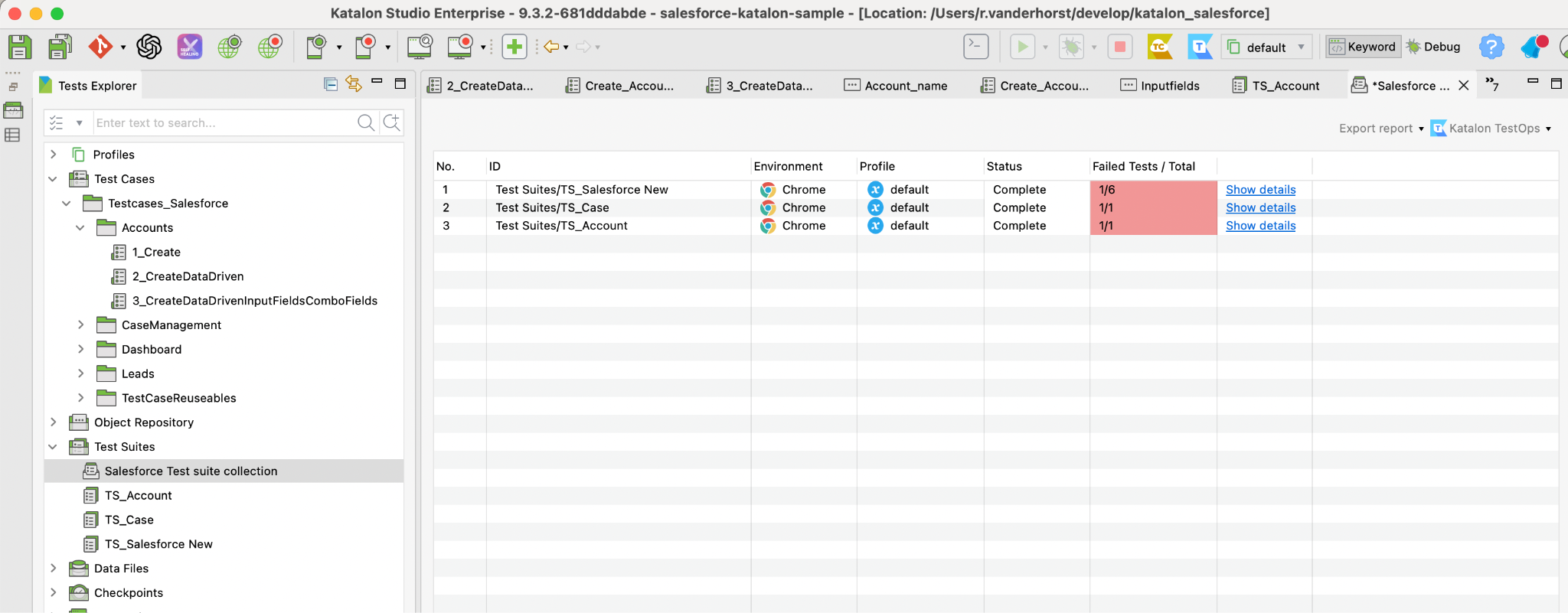
Task: Click the table view sidebar icon
Action: pos(12,135)
